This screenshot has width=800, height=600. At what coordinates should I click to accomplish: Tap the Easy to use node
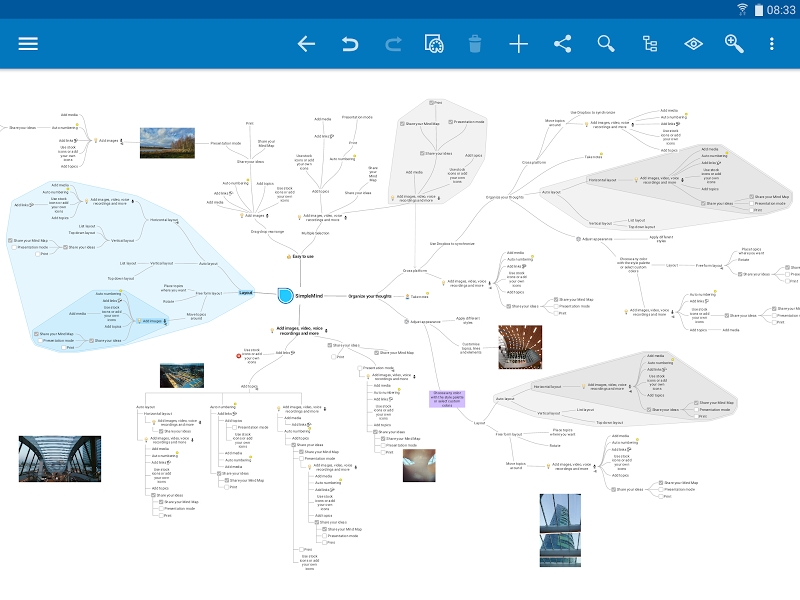tap(303, 256)
